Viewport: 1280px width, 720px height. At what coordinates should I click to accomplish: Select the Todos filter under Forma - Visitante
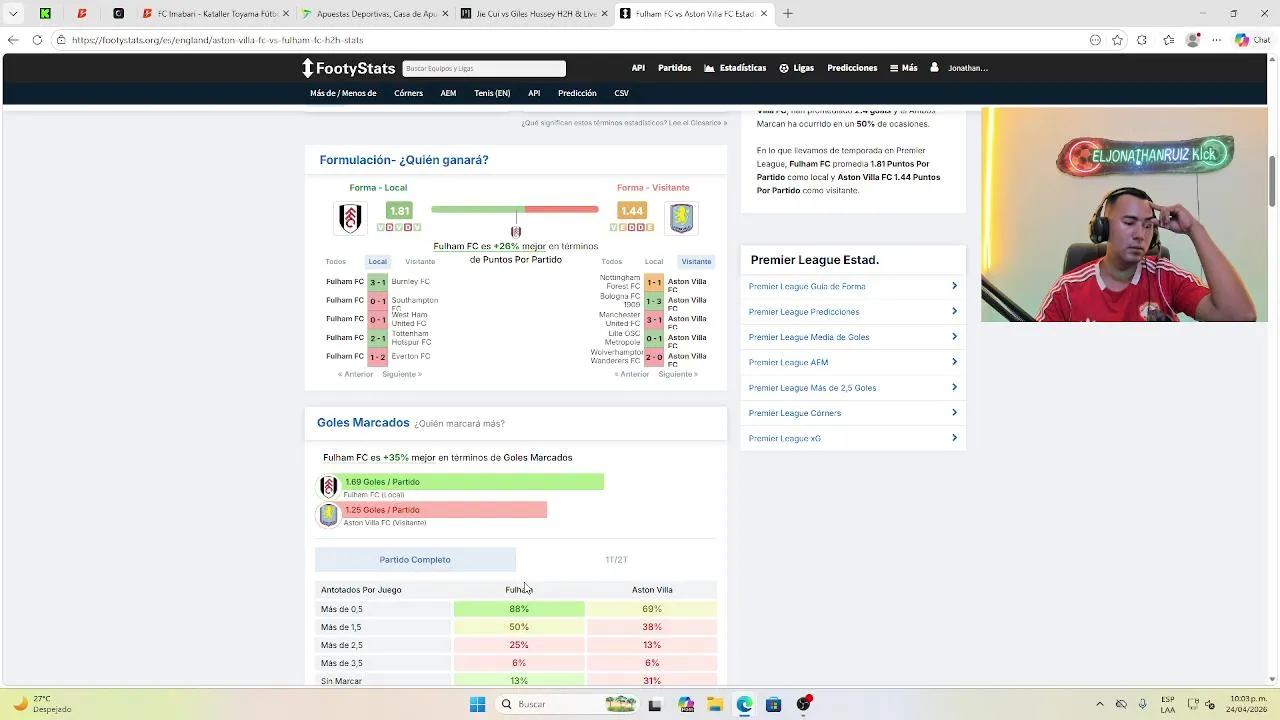point(612,262)
